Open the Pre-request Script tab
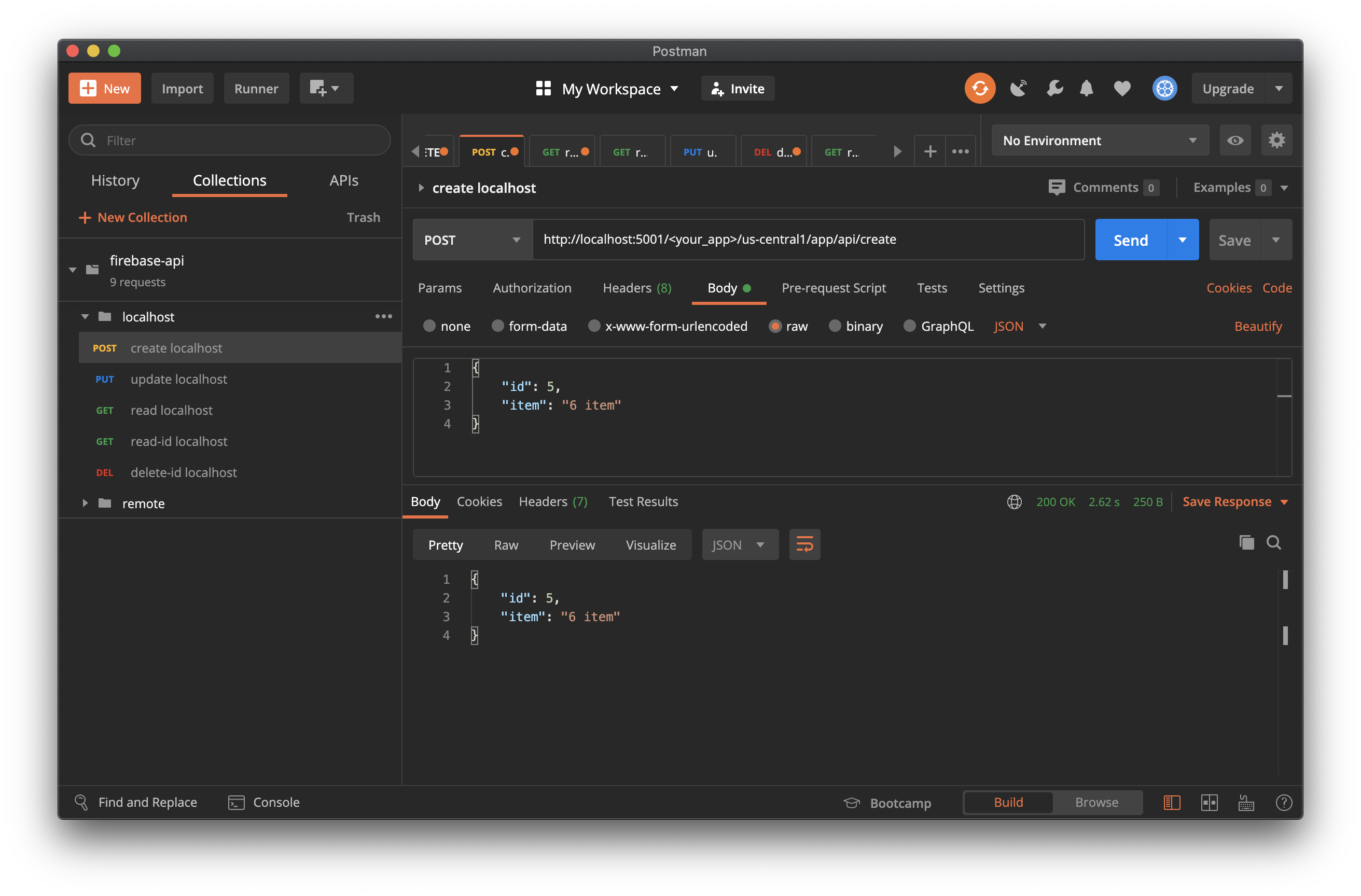This screenshot has height=896, width=1361. (x=833, y=288)
